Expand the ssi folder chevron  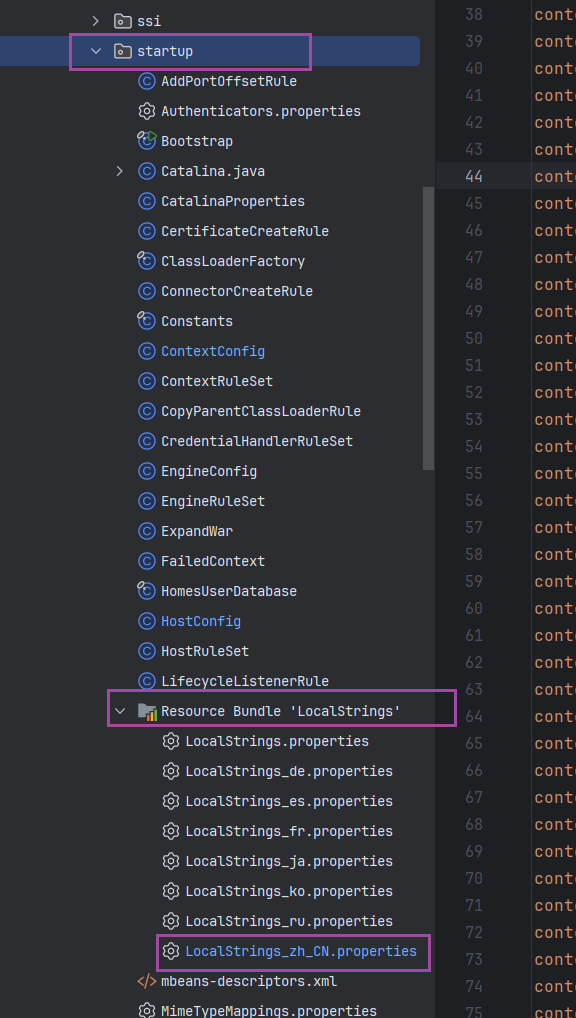[95, 21]
